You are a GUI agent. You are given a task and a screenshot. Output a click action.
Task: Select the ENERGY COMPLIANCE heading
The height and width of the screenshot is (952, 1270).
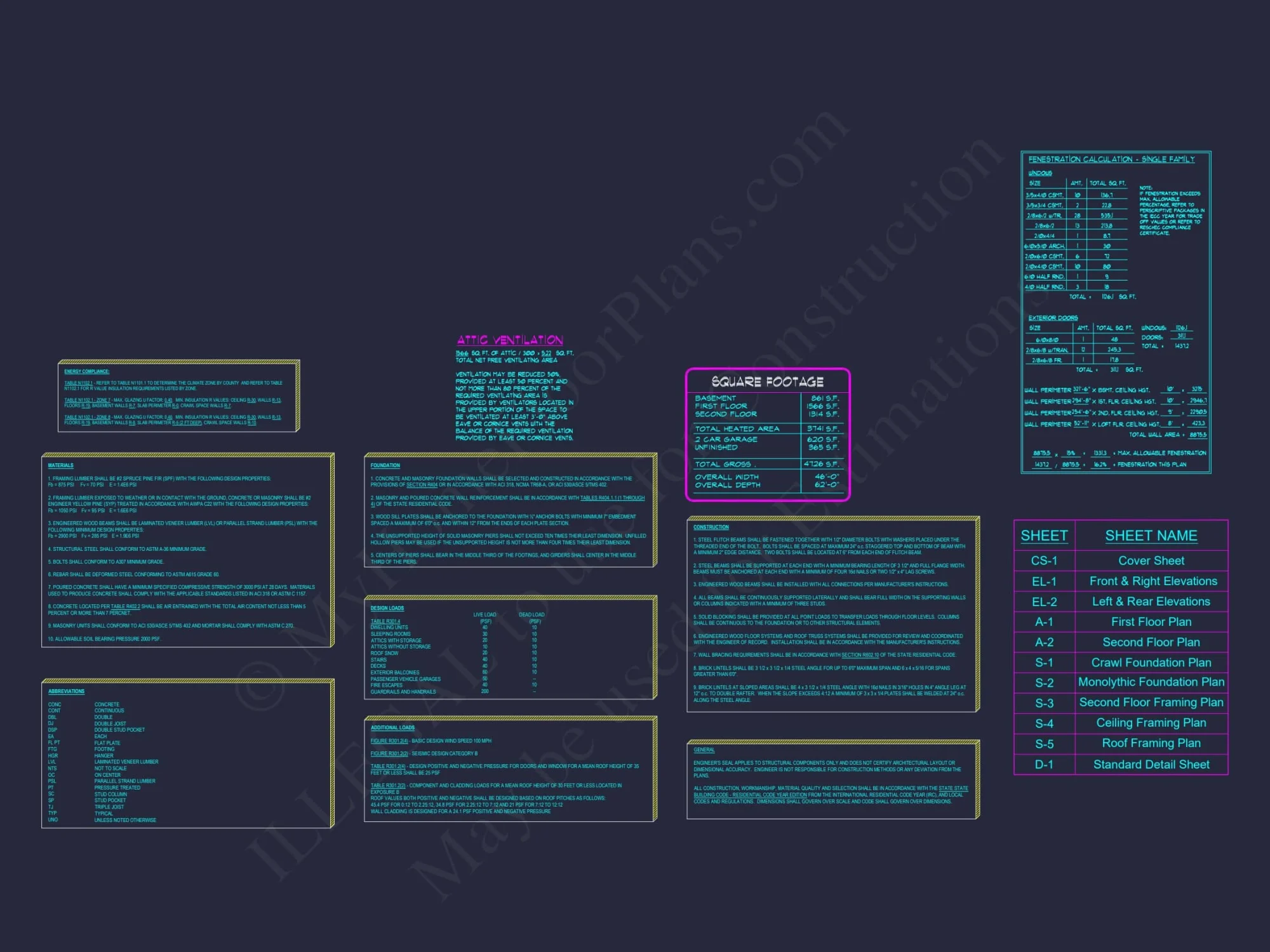[86, 371]
